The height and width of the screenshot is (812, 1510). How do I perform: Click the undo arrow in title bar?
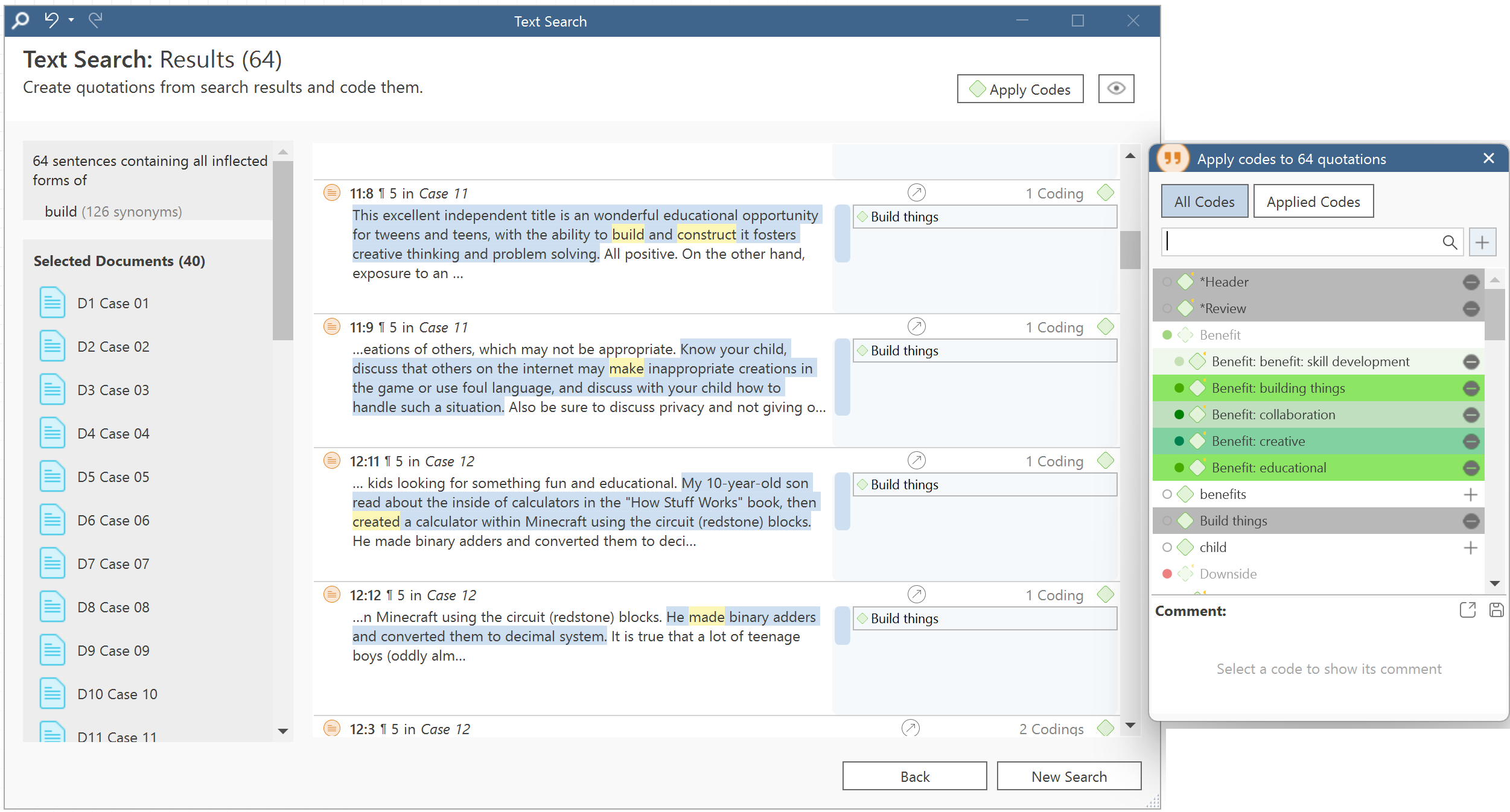52,20
